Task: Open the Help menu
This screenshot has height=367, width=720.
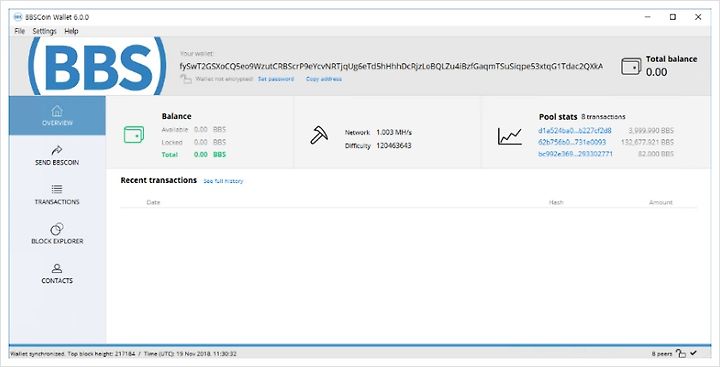Action: (x=71, y=31)
